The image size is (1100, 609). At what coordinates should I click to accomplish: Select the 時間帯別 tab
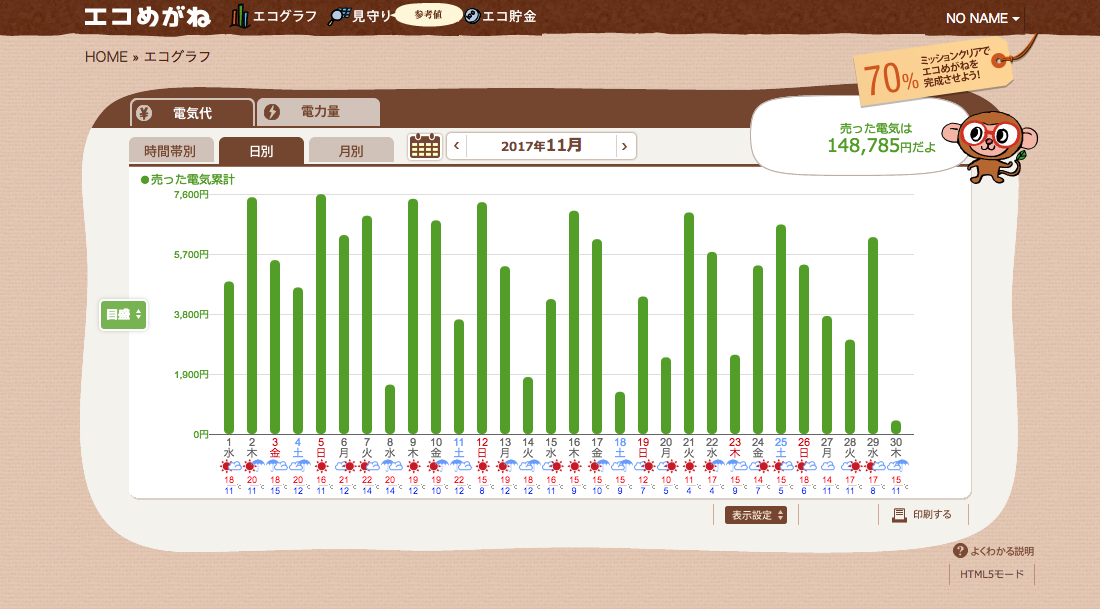[170, 150]
